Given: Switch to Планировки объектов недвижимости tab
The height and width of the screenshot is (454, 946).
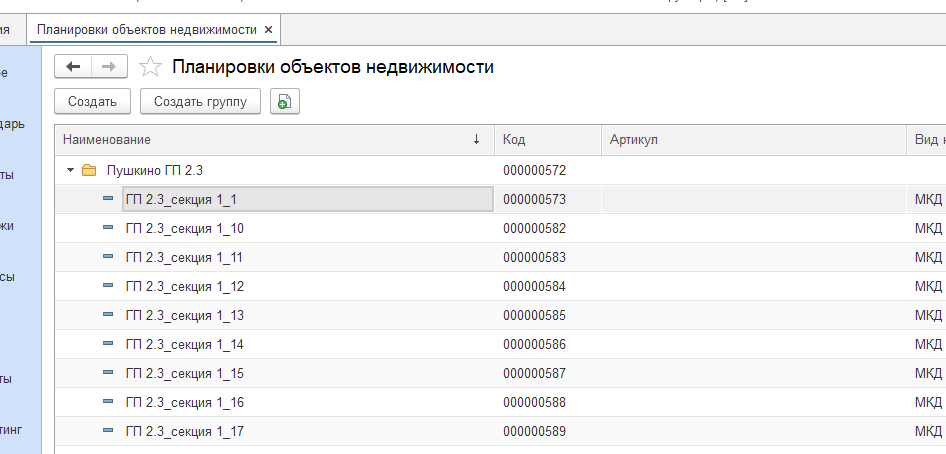Looking at the screenshot, I should [146, 29].
